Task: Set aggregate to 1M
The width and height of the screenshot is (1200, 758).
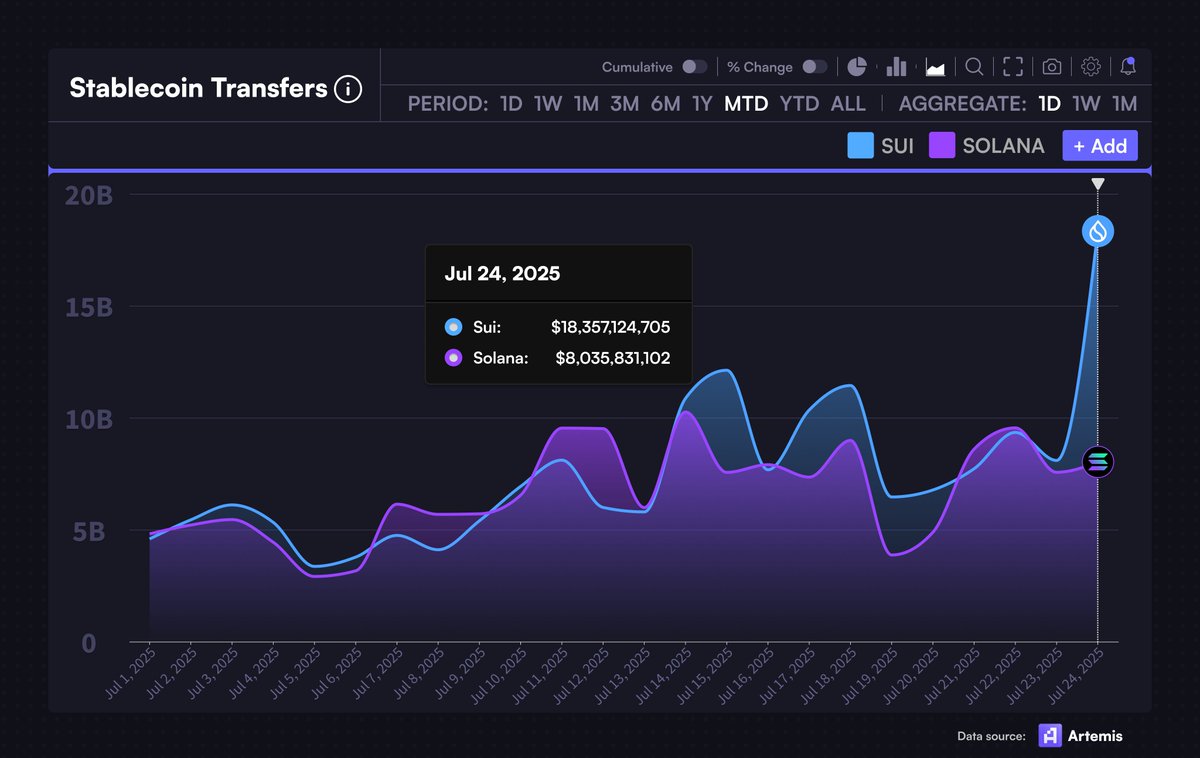Action: click(1125, 104)
